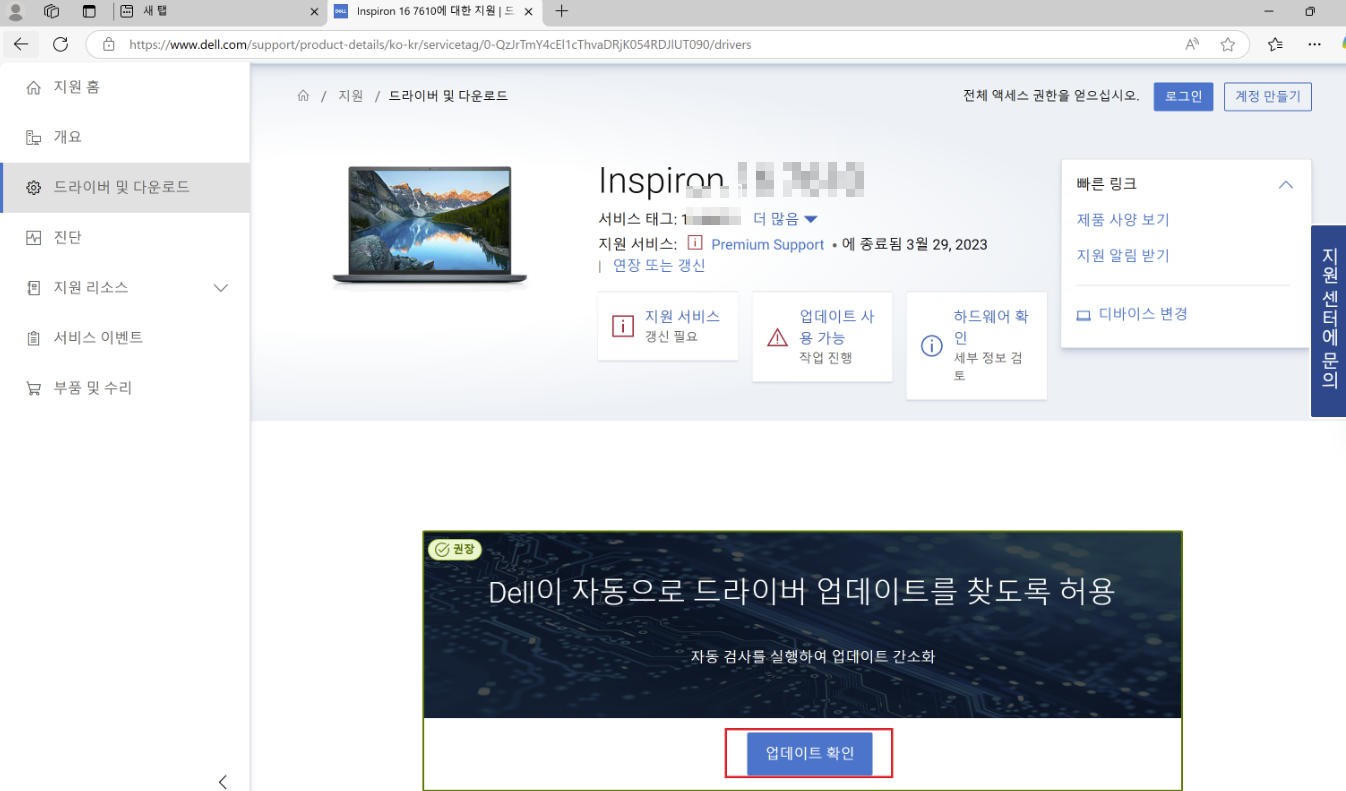The image size is (1346, 791).
Task: Click alert icon on 지원 서비스 card
Action: click(x=623, y=326)
